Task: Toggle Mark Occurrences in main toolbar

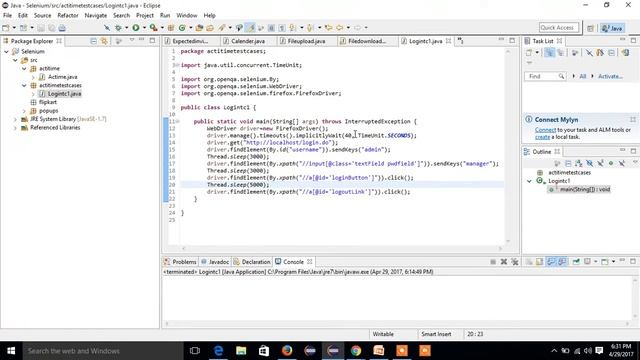Action: click(x=251, y=28)
